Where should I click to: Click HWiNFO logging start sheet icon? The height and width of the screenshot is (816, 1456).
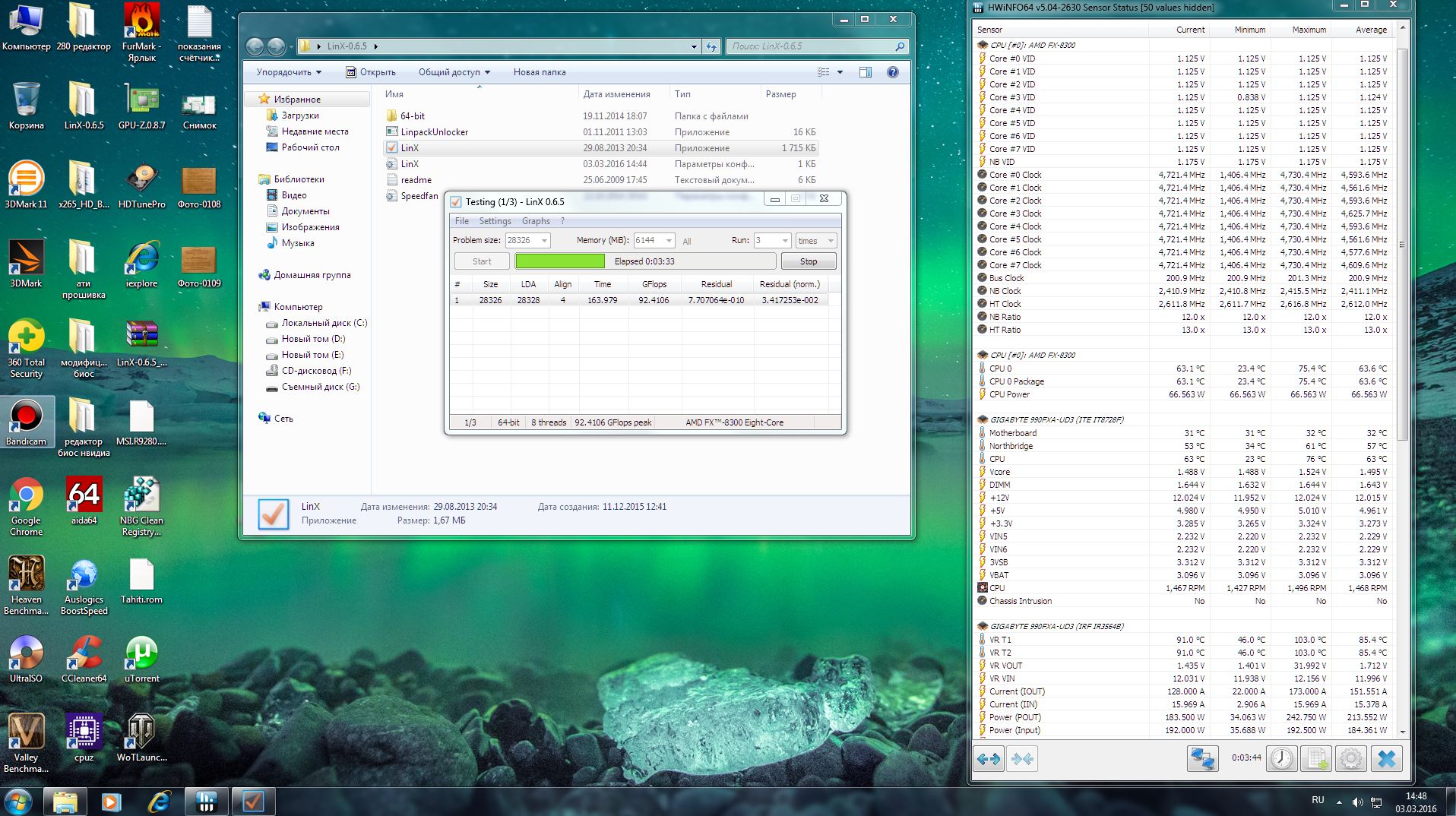click(1316, 758)
